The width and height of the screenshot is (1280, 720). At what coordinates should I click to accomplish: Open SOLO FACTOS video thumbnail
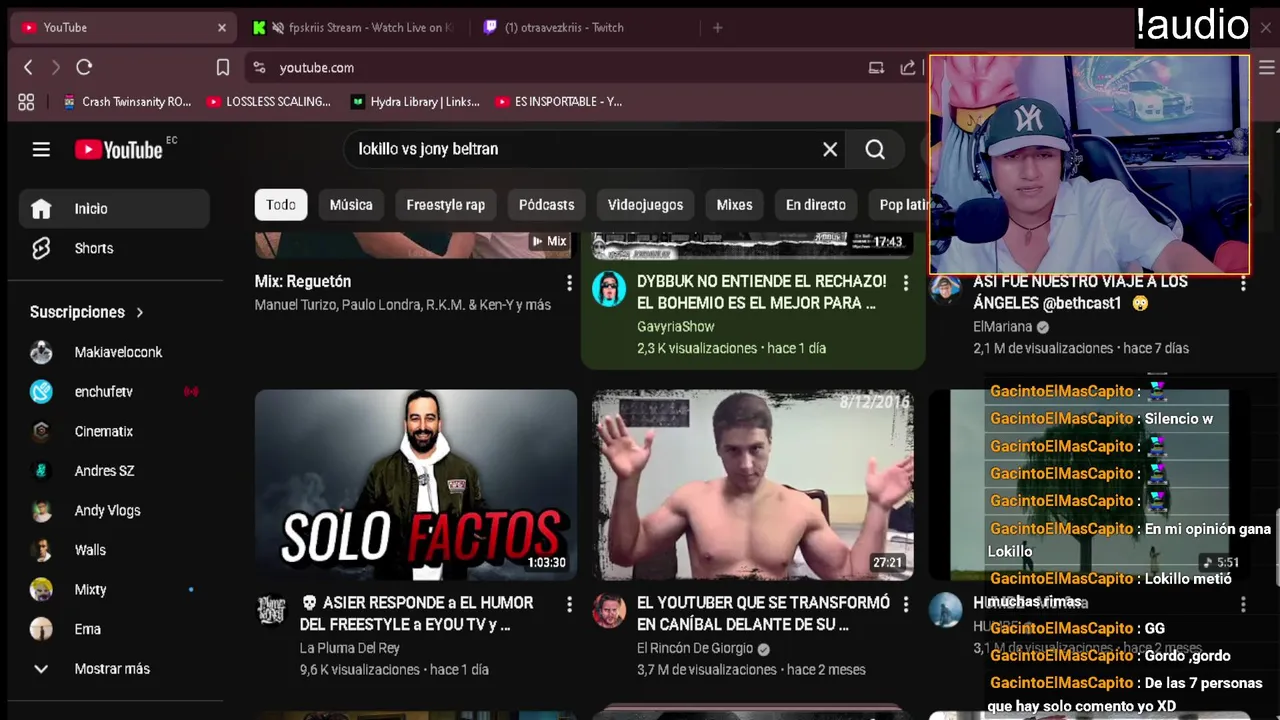click(x=416, y=485)
